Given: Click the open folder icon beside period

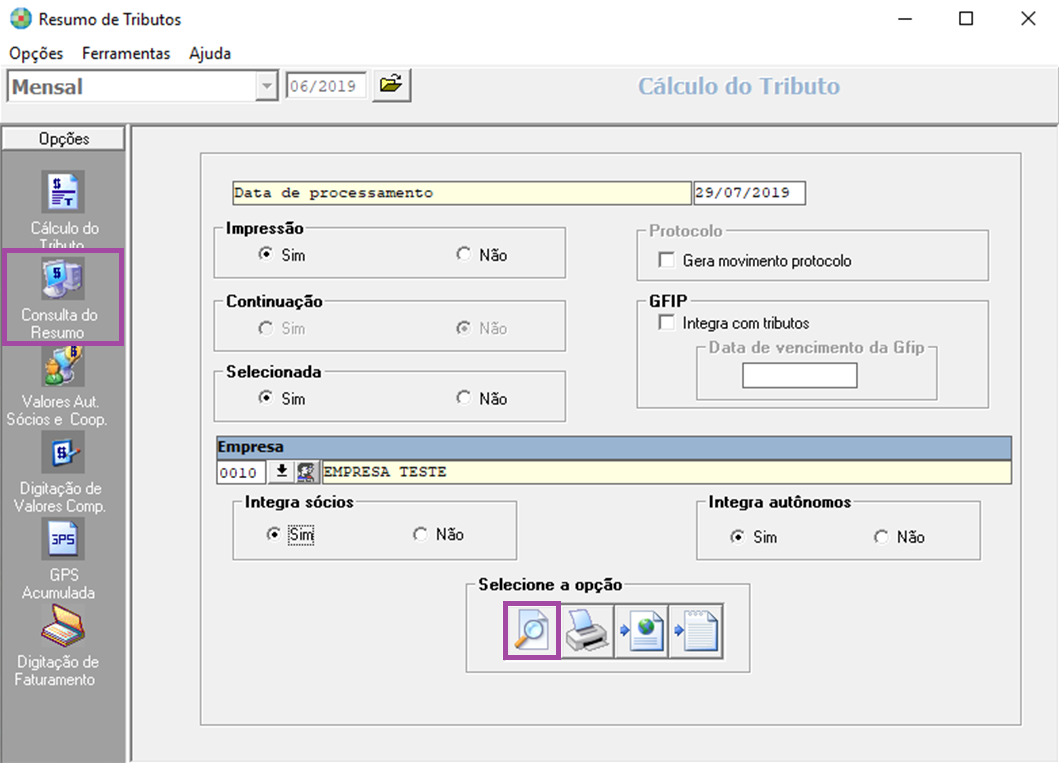Looking at the screenshot, I should point(391,85).
